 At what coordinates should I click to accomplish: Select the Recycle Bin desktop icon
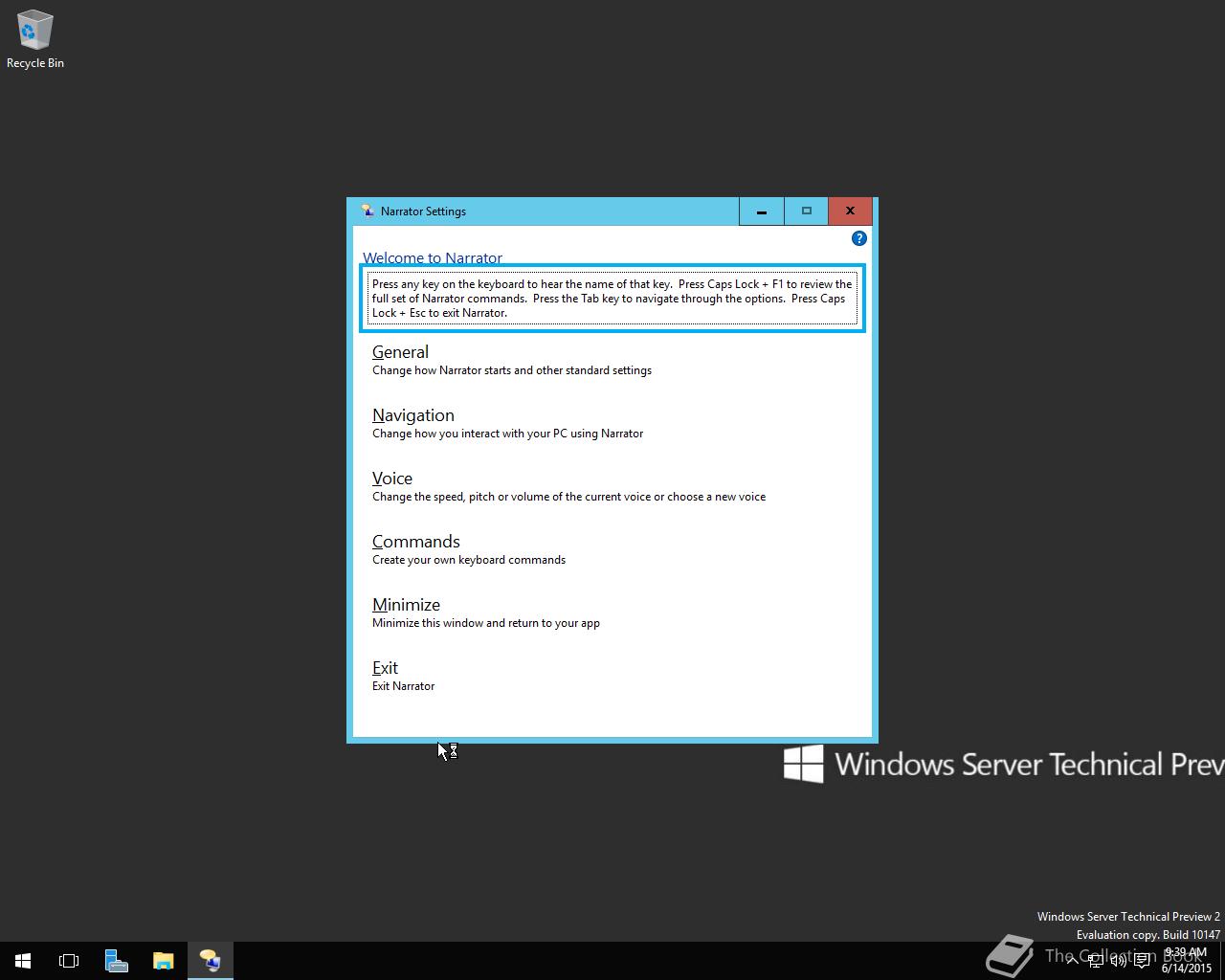(35, 40)
